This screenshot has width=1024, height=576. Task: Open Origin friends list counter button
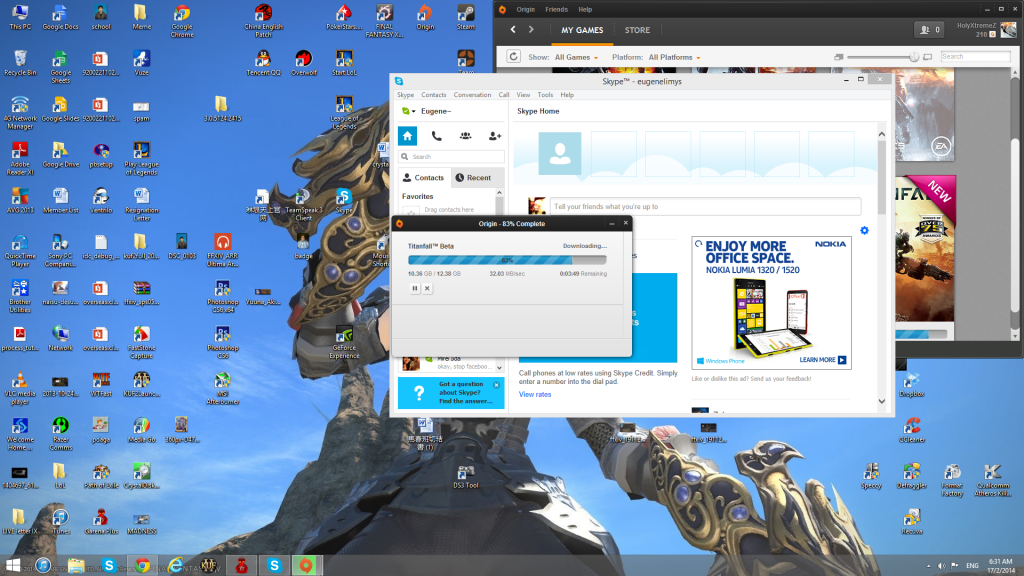tap(930, 30)
